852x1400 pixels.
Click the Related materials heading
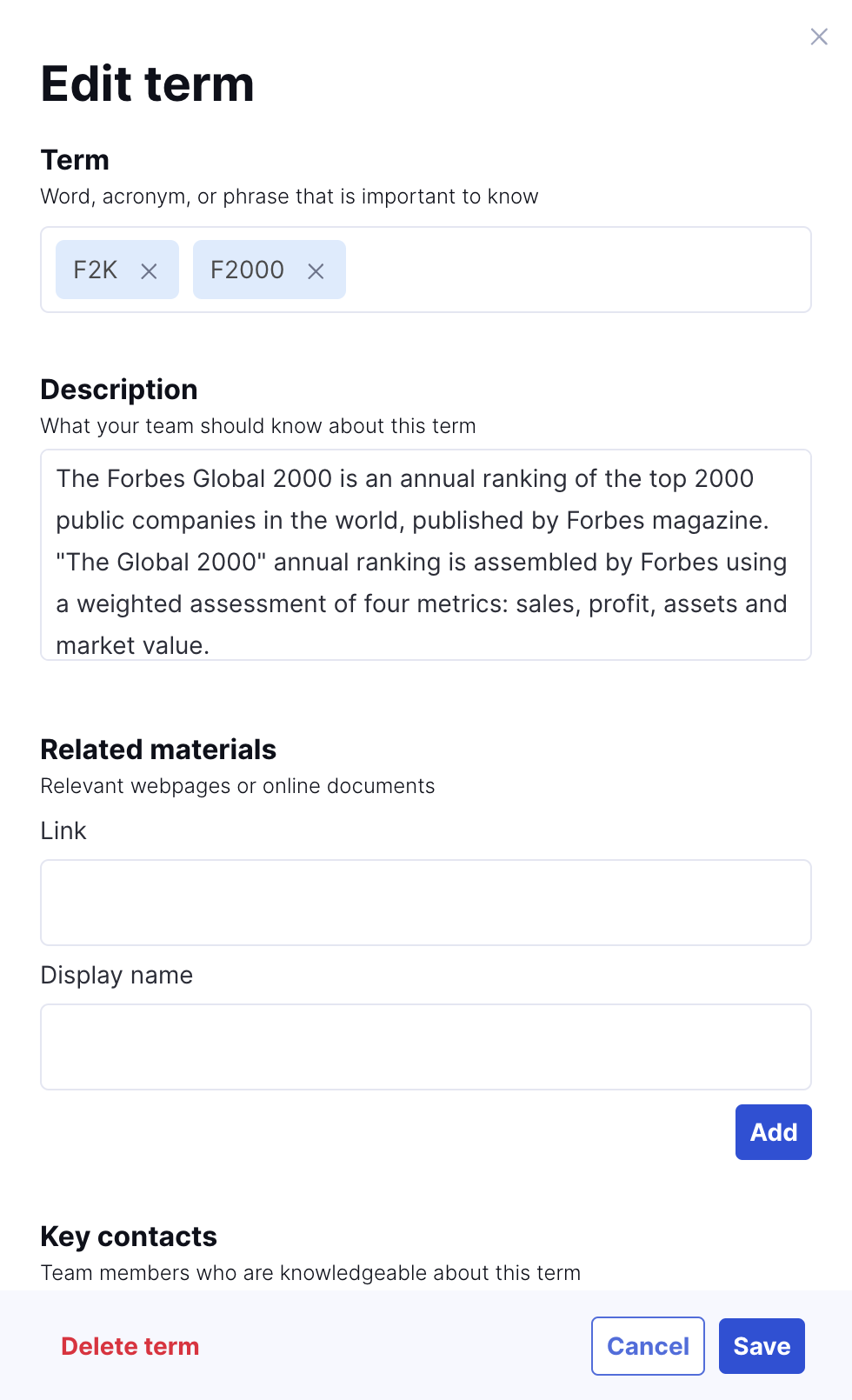[x=158, y=750]
